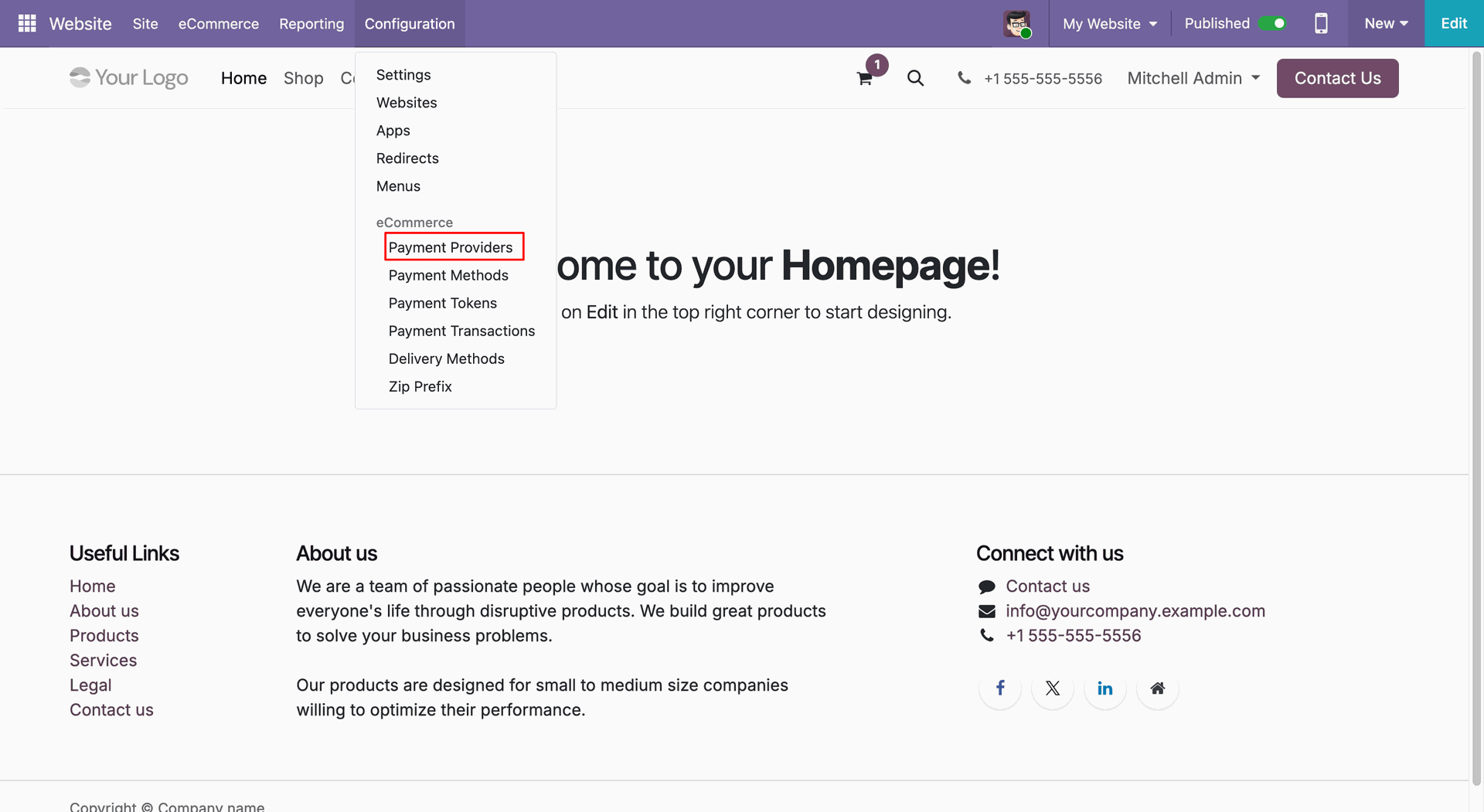
Task: Click the Your Logo image
Action: [x=129, y=78]
